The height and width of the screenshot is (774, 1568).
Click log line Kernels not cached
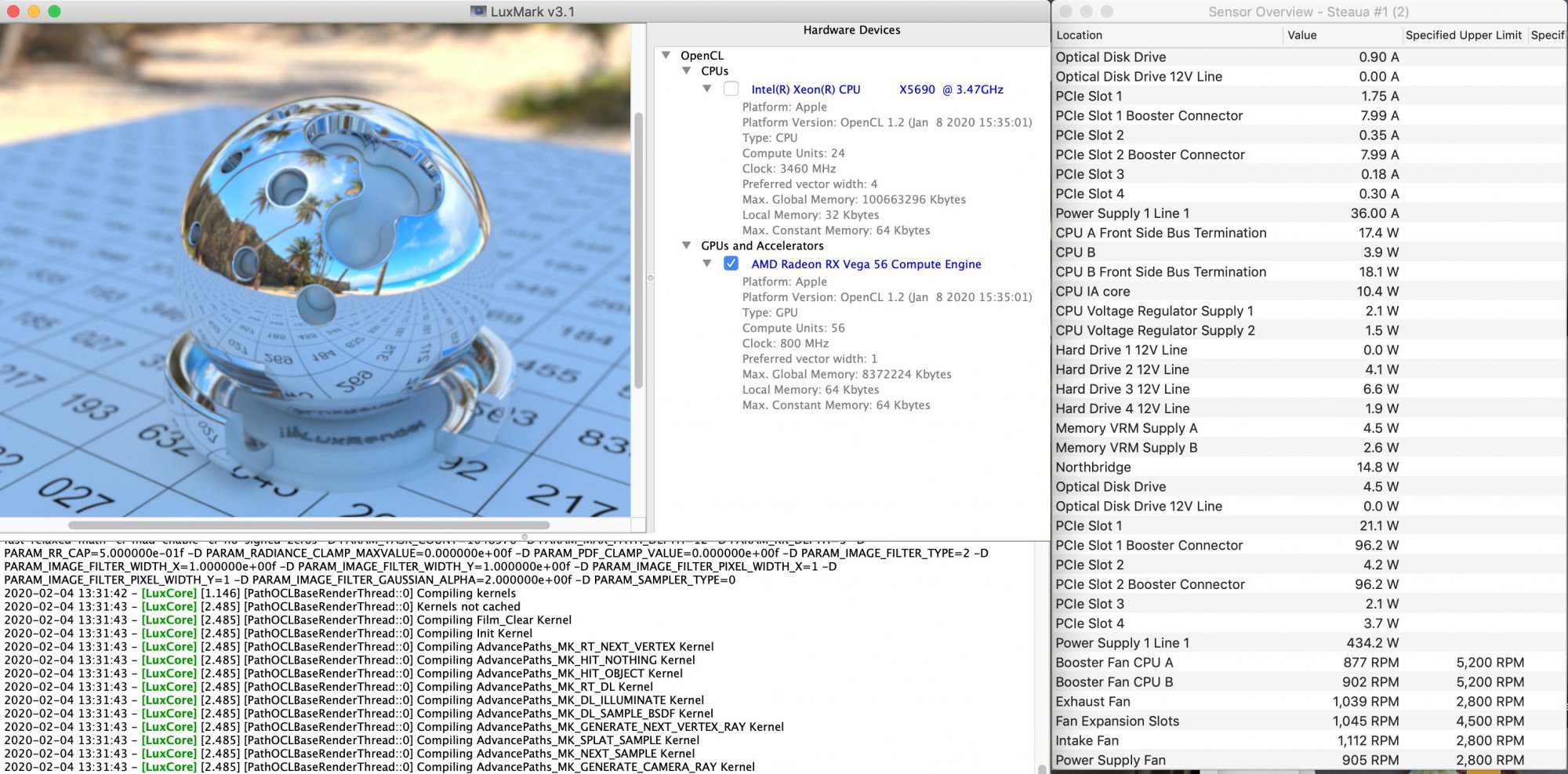(x=263, y=606)
